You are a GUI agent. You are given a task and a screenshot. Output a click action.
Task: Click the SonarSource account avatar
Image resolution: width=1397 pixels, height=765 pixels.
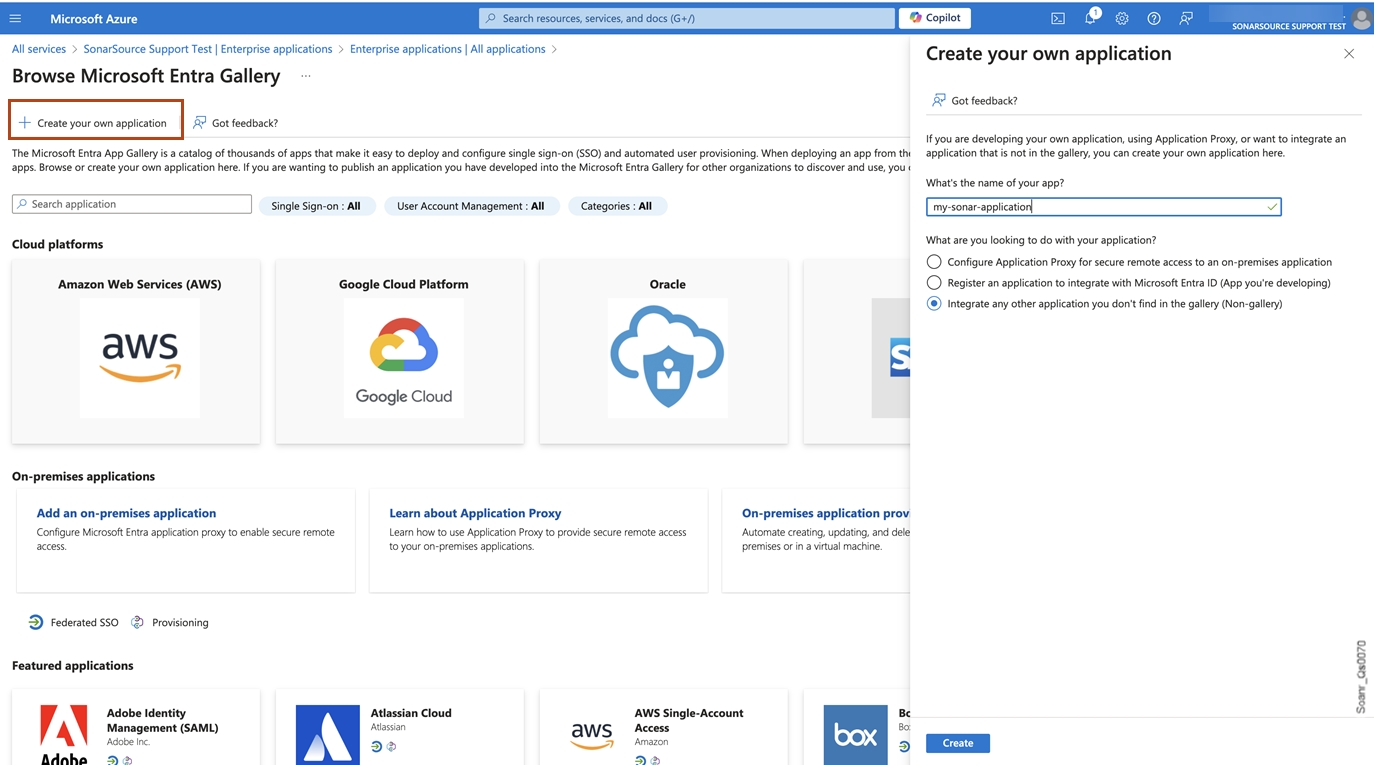tap(1361, 18)
